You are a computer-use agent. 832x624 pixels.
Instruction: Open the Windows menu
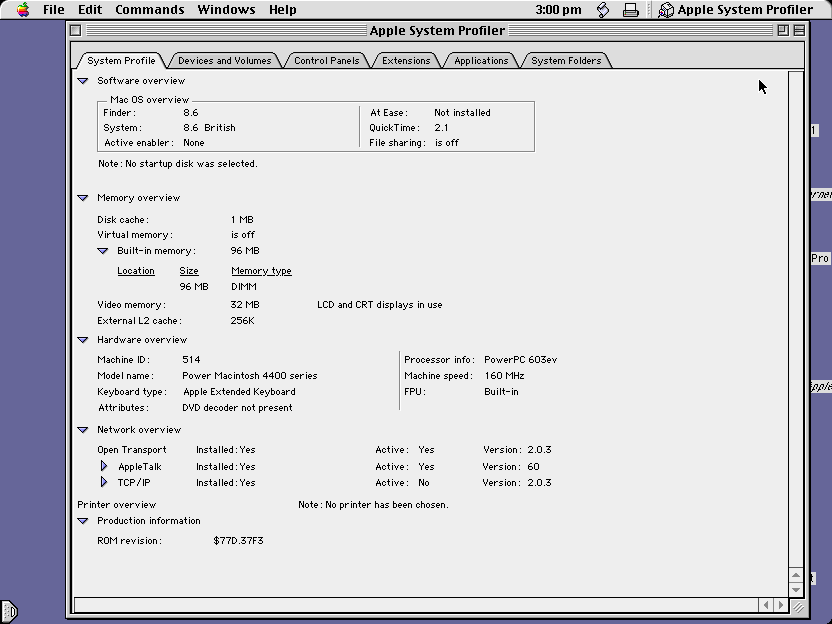tap(226, 10)
